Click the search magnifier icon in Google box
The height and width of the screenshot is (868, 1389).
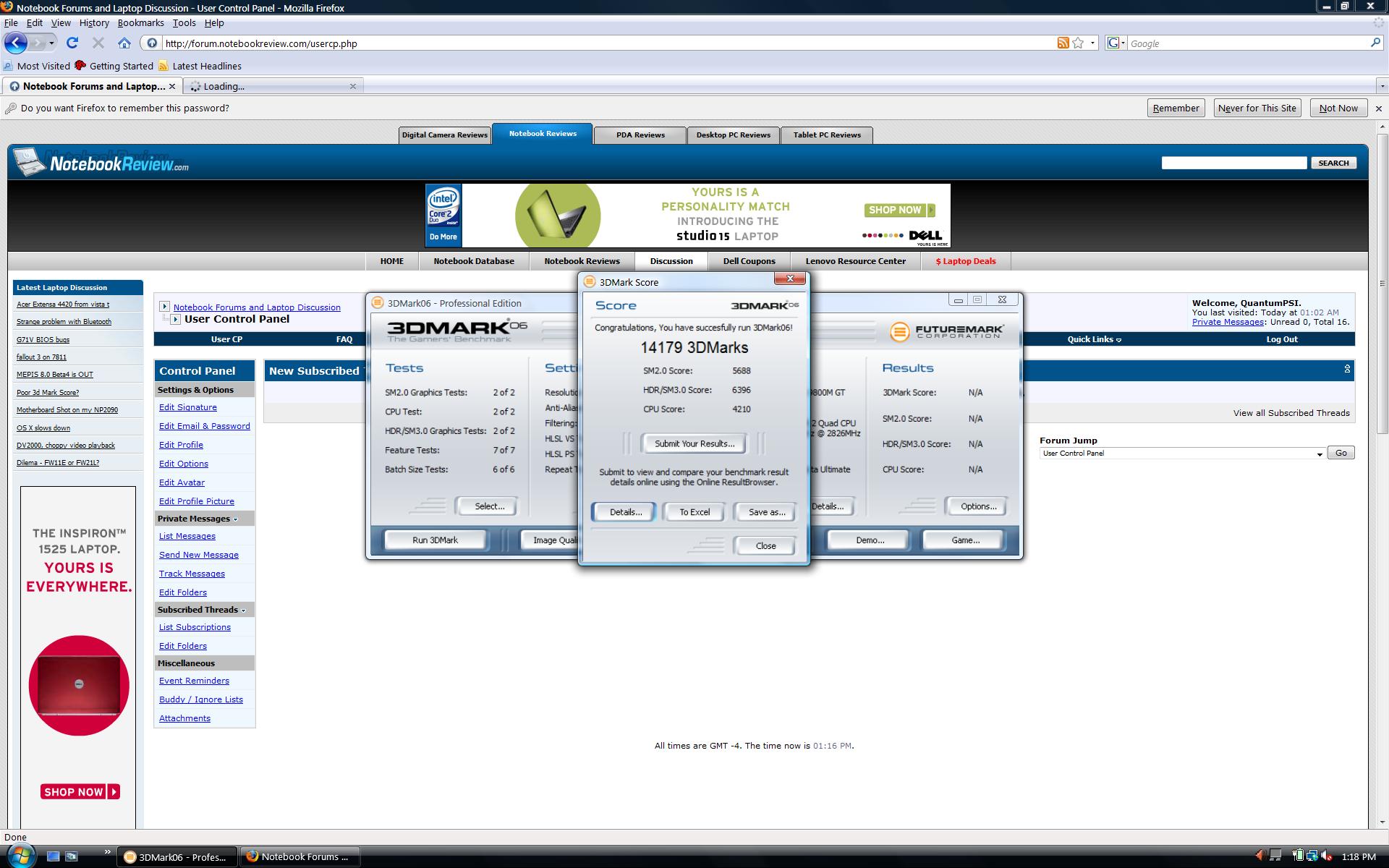1375,43
